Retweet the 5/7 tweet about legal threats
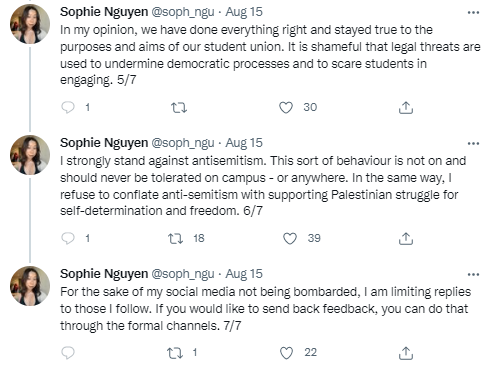 point(179,108)
